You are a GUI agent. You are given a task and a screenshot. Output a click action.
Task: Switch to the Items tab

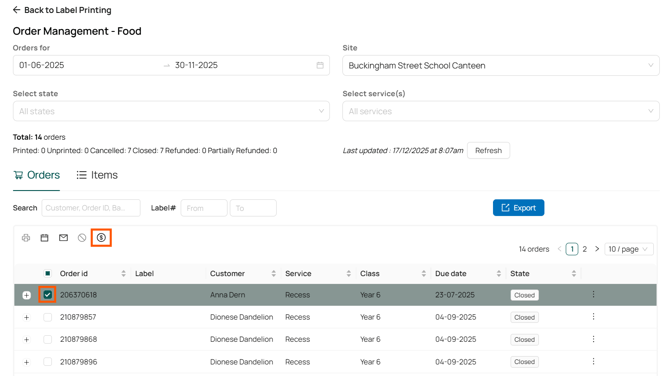coord(97,175)
